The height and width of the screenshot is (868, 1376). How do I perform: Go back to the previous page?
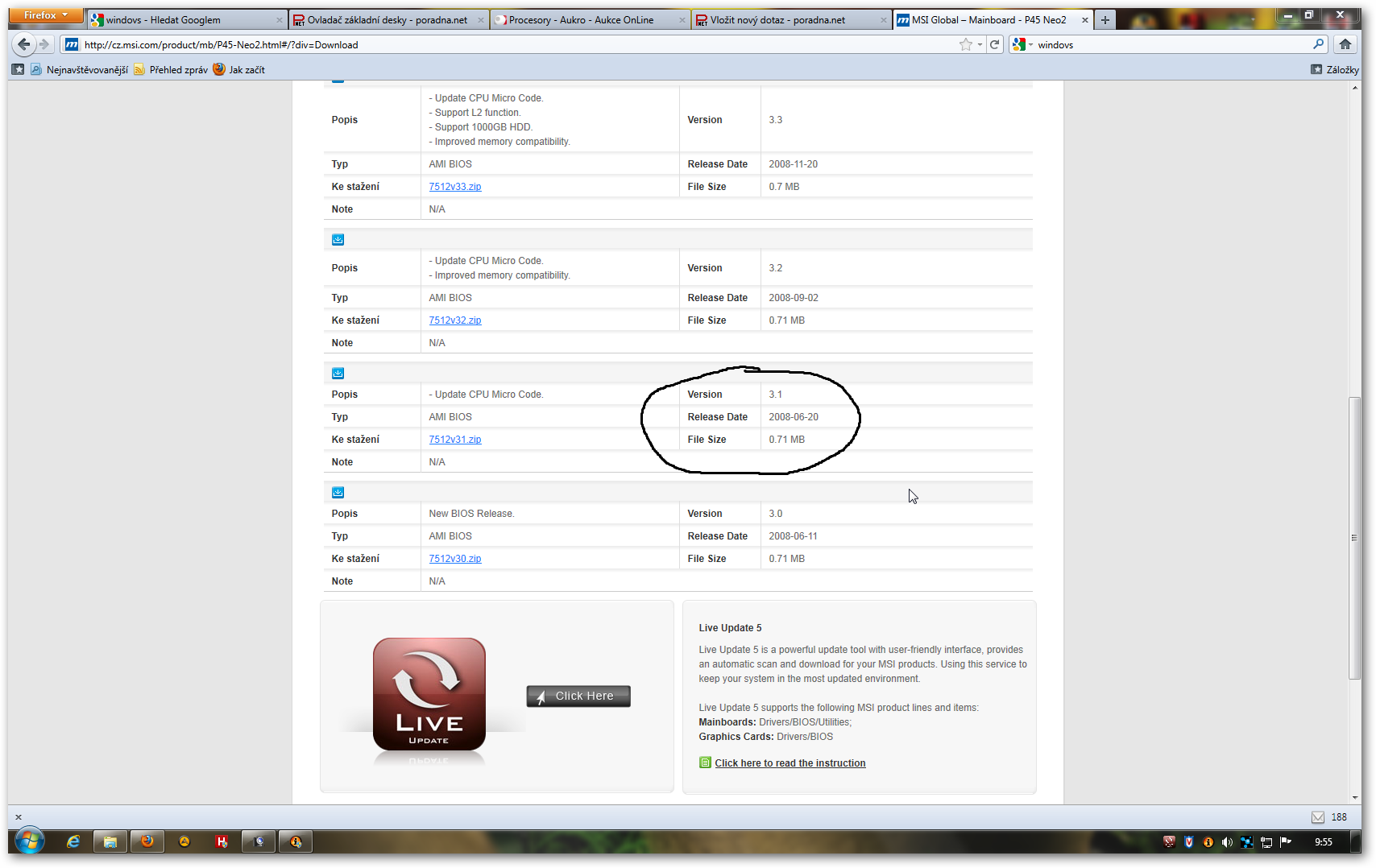(x=24, y=44)
